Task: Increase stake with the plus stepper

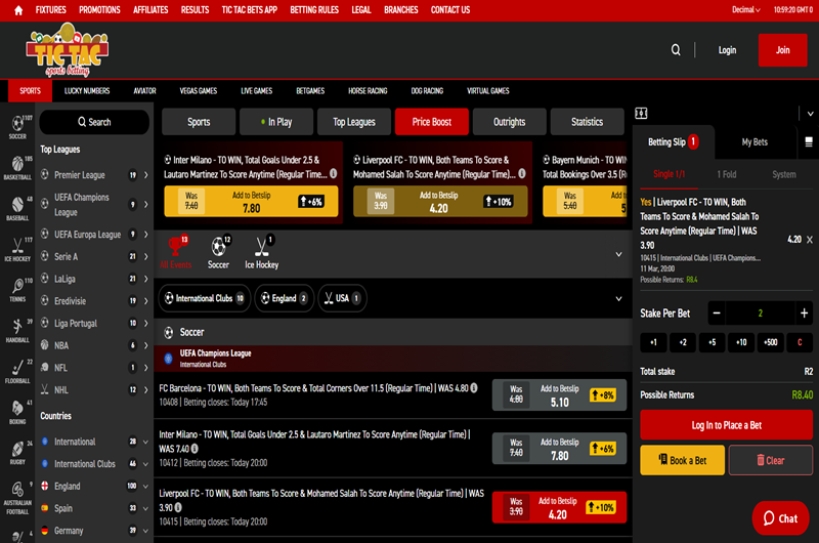Action: (804, 313)
